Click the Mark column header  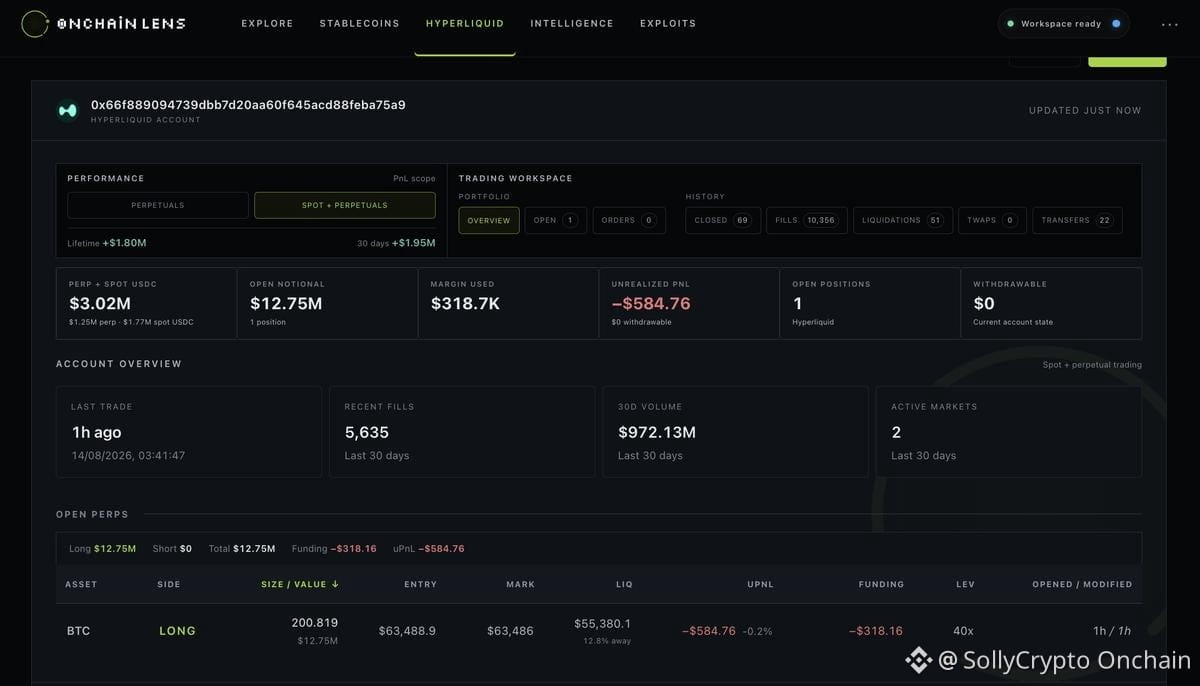coord(521,584)
